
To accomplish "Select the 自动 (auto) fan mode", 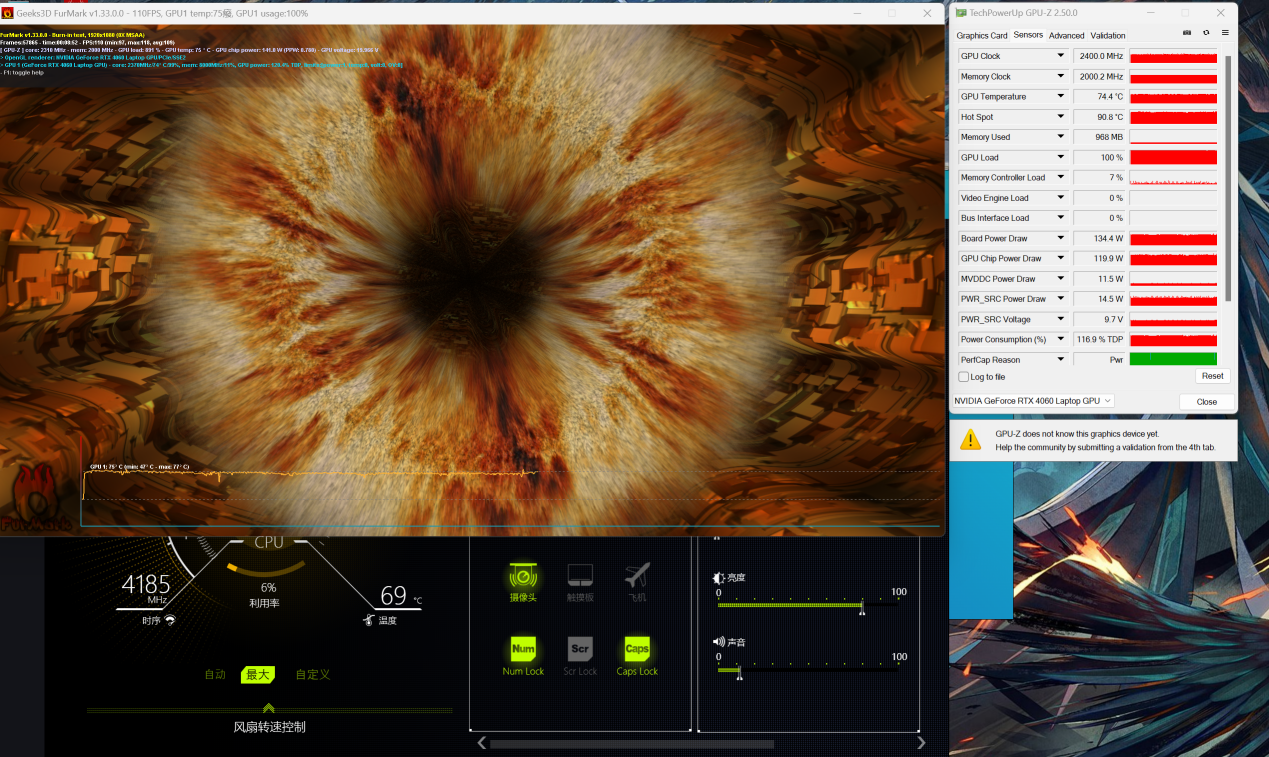I will tap(215, 675).
